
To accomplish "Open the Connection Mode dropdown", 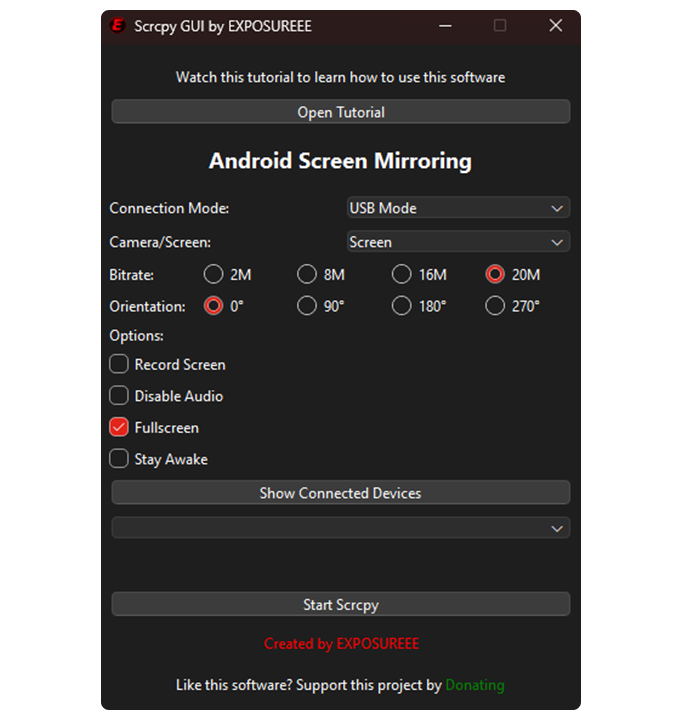I will (x=458, y=208).
